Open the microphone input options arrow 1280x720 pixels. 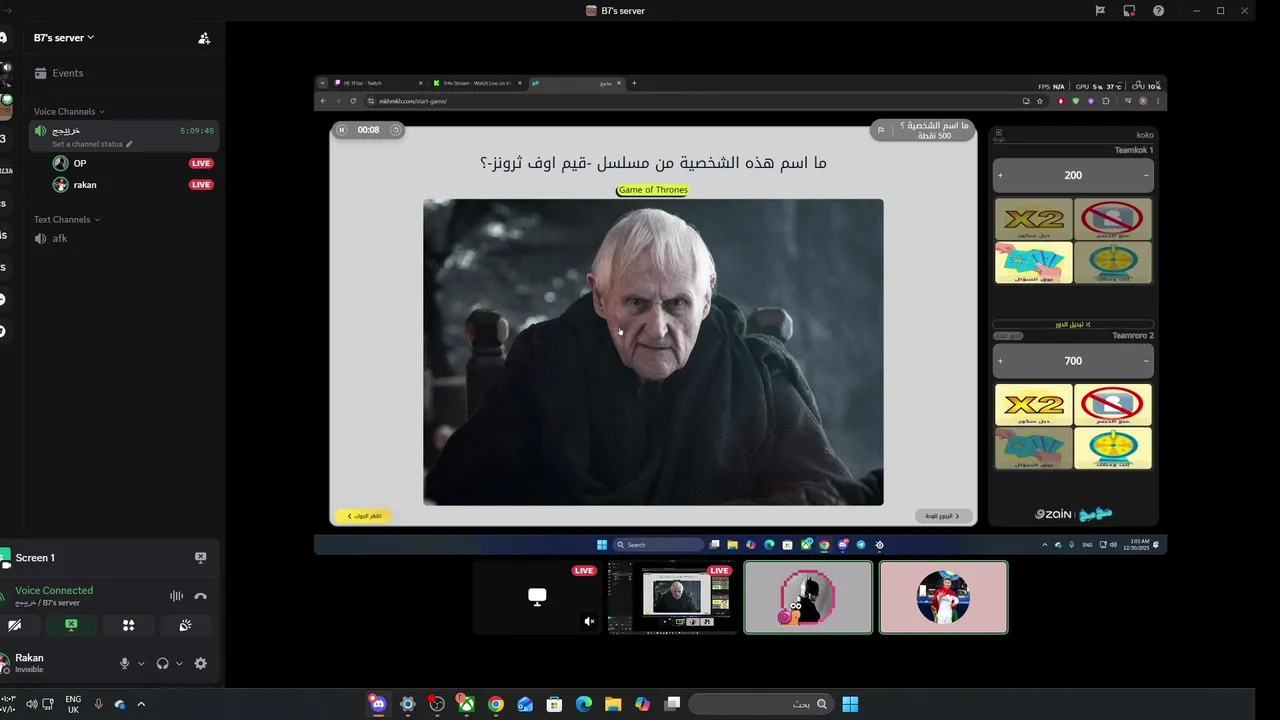pos(141,664)
